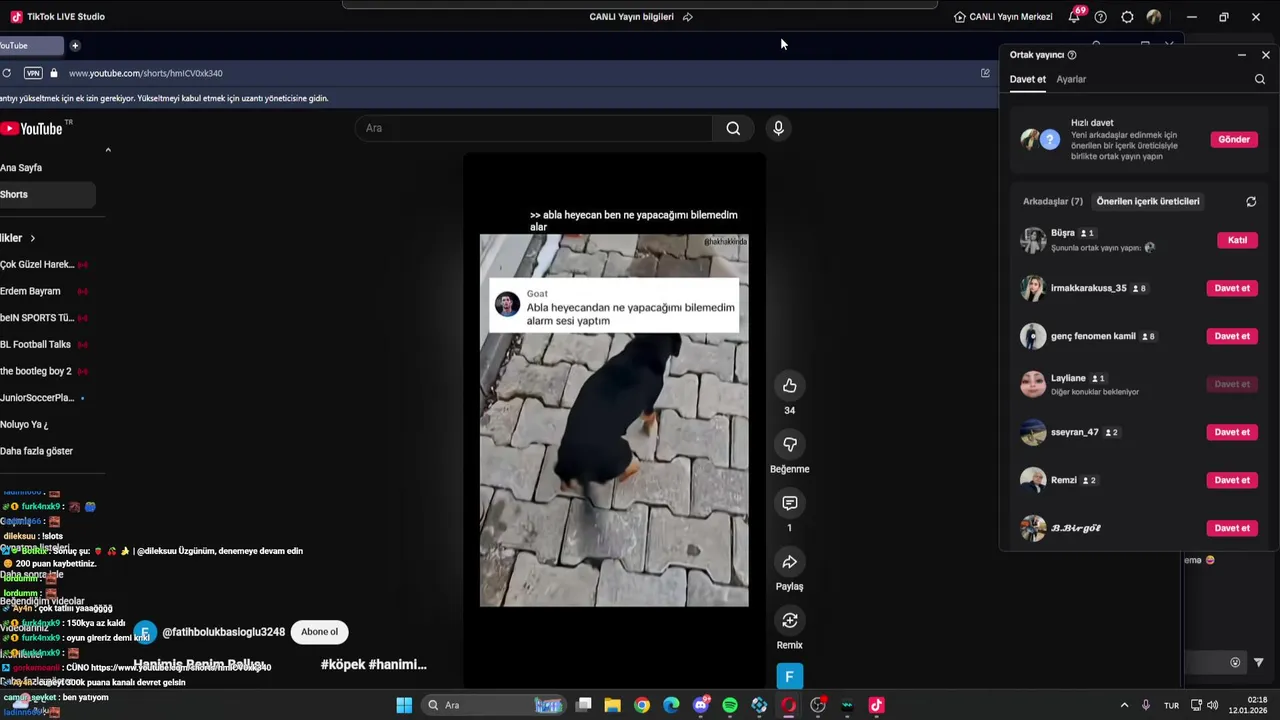Search co-hosts with the magnifier icon
Screen dimensions: 1280x720
click(1260, 79)
